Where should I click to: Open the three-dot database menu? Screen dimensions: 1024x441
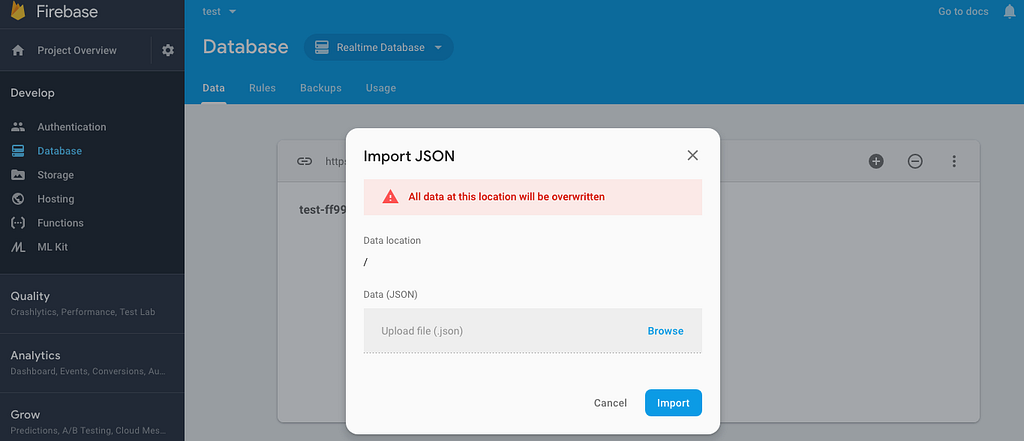pos(954,161)
